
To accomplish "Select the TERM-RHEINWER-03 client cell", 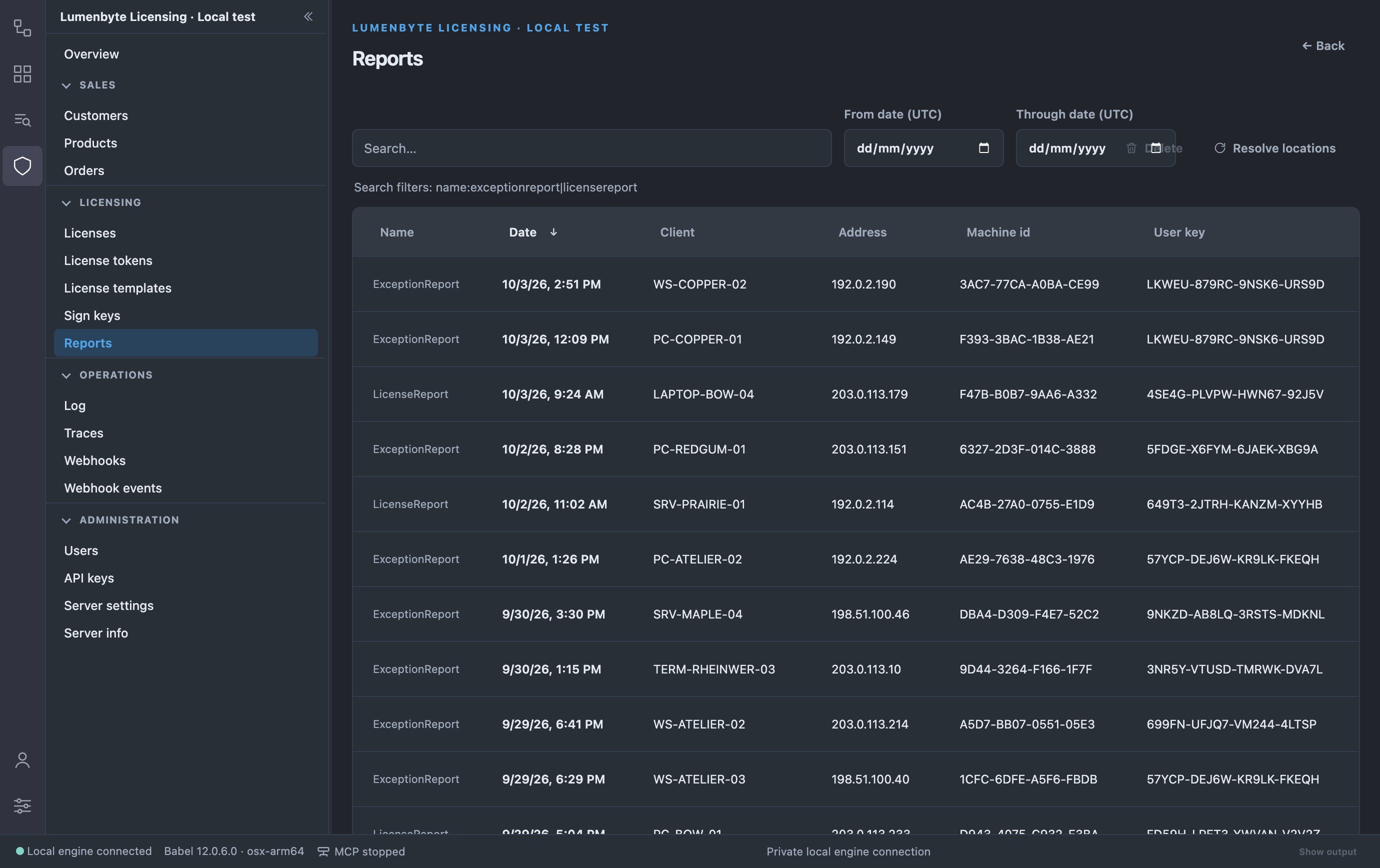I will (713, 669).
